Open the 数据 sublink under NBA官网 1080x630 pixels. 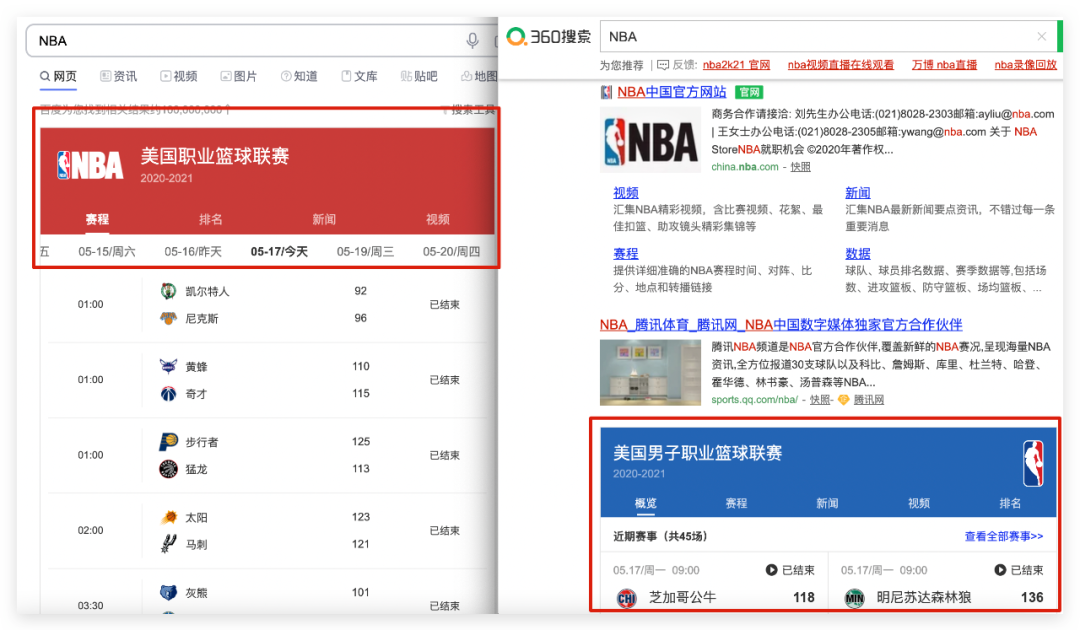click(858, 254)
